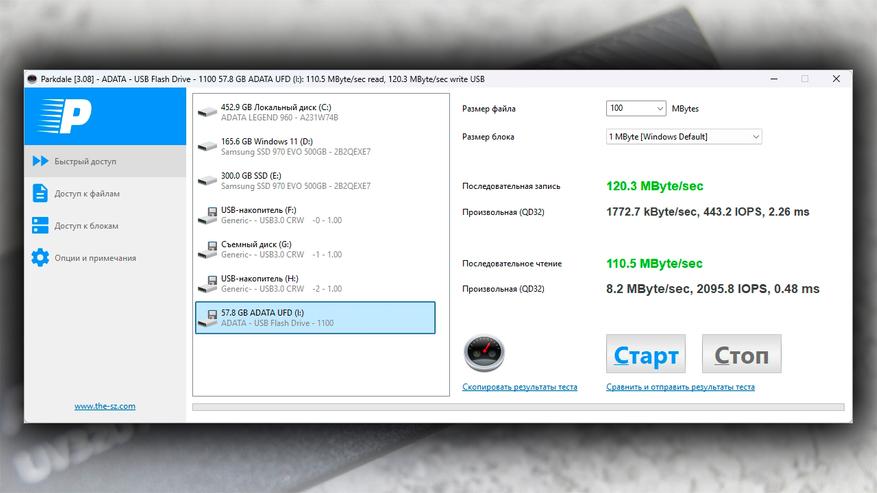Select USB-накопитель (F:) entry
The image size is (877, 493).
(x=315, y=215)
